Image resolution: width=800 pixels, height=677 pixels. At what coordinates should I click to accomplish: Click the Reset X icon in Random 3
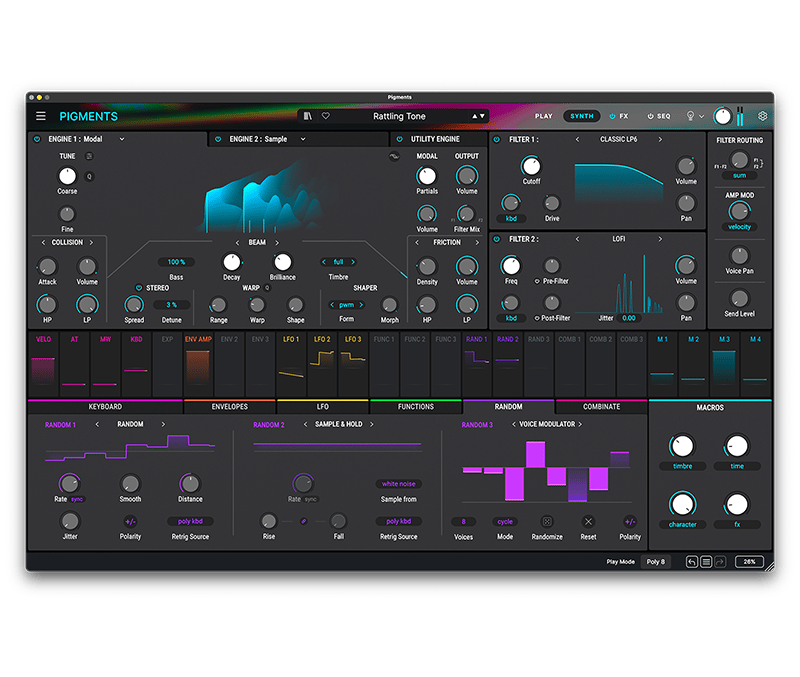(588, 521)
